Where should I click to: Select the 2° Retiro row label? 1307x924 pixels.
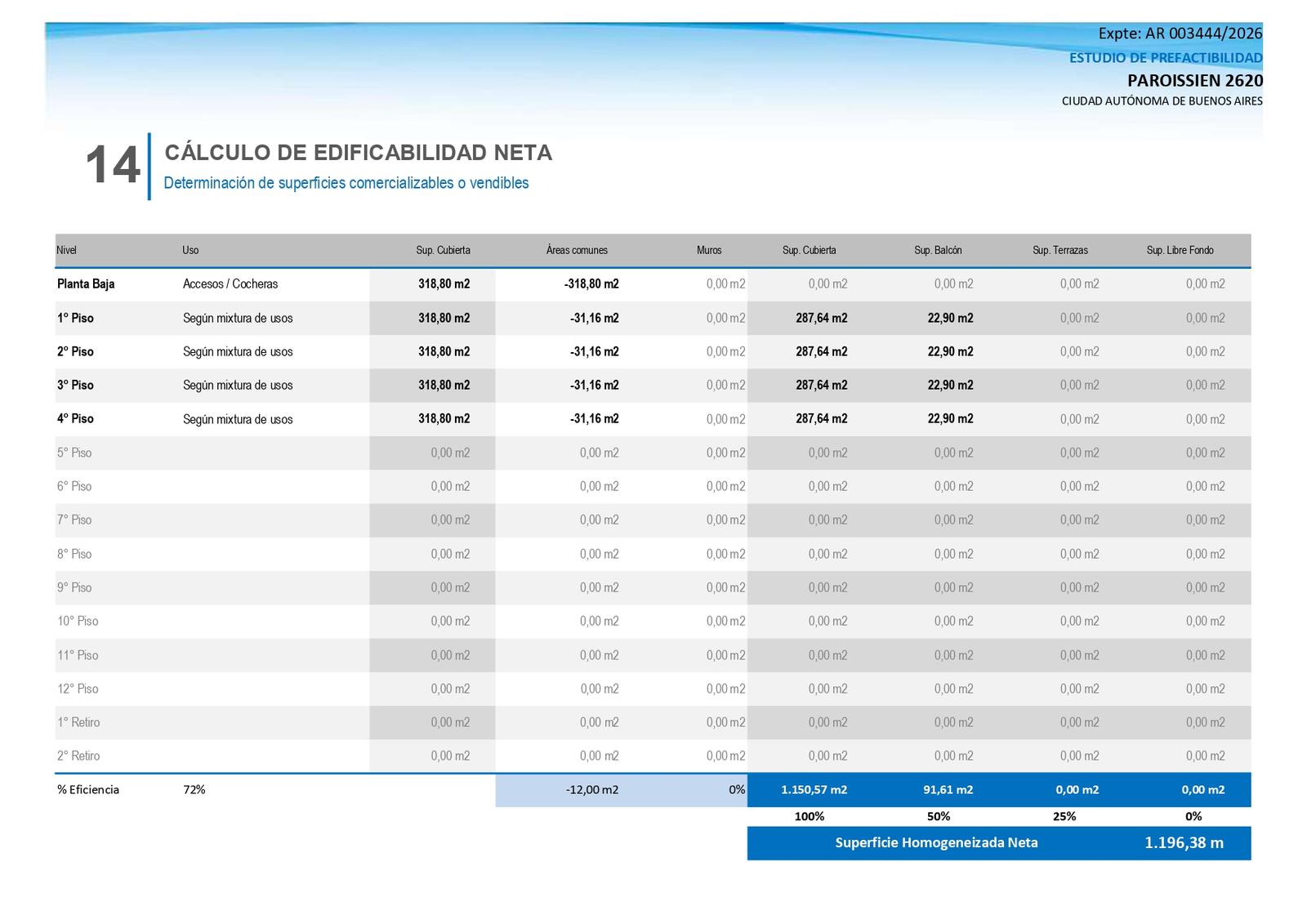pos(78,757)
